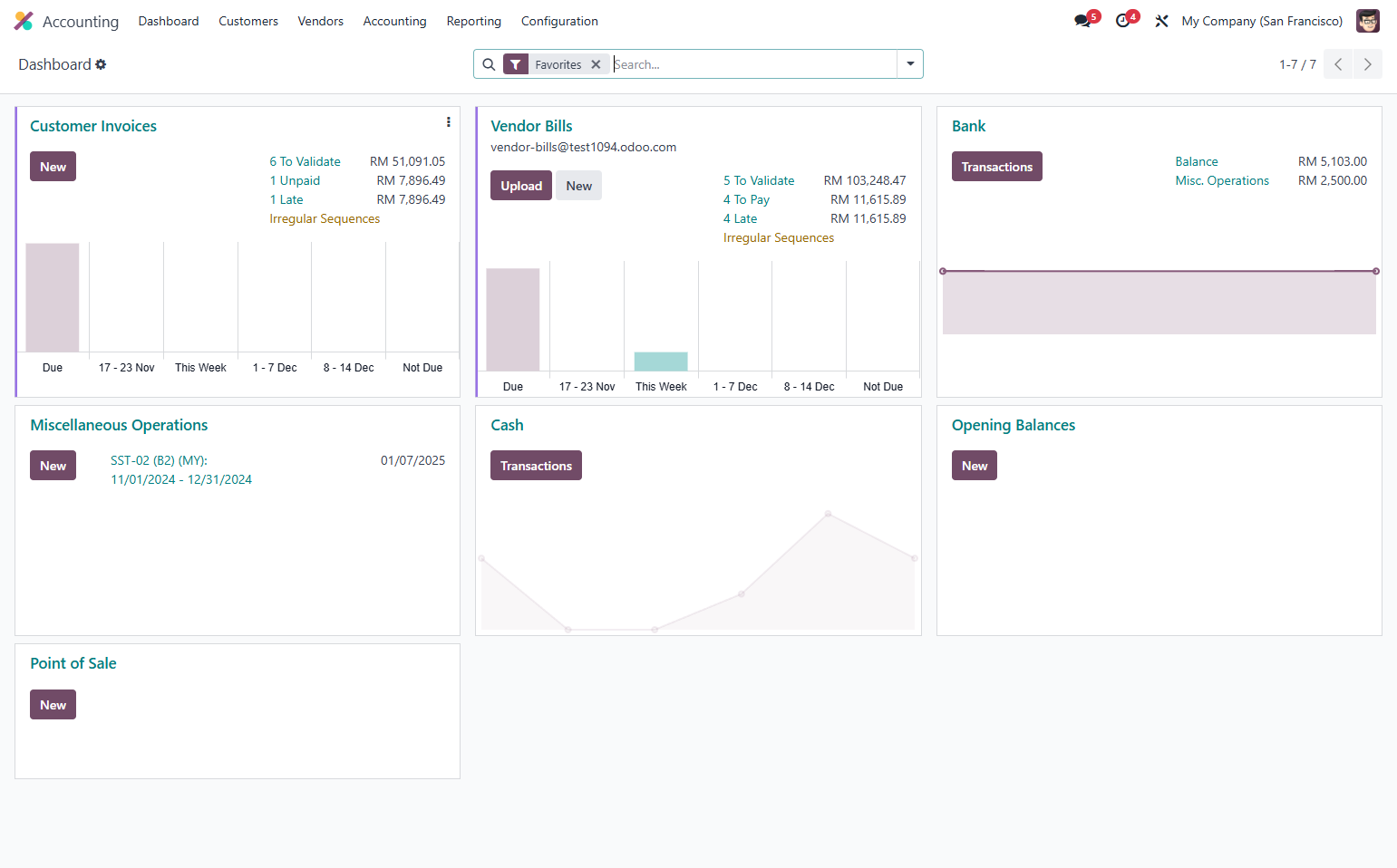Open SST-02 (B2) (MY) tax return link
1397x868 pixels.
(x=181, y=470)
